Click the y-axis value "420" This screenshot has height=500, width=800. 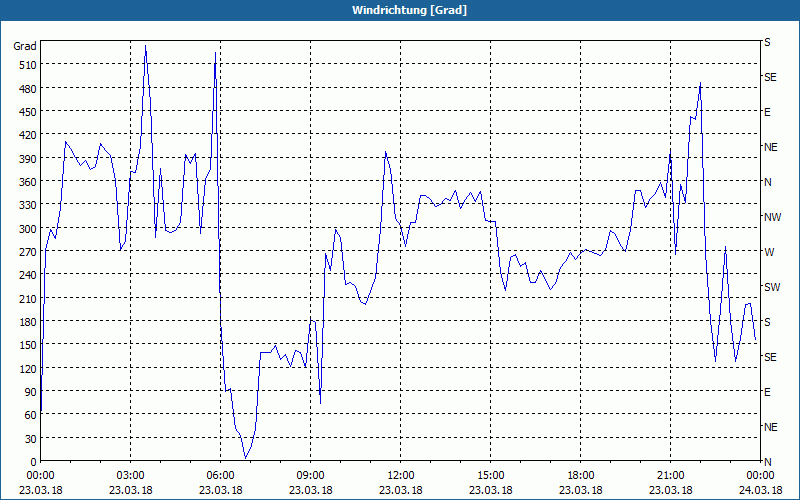pyautogui.click(x=28, y=135)
